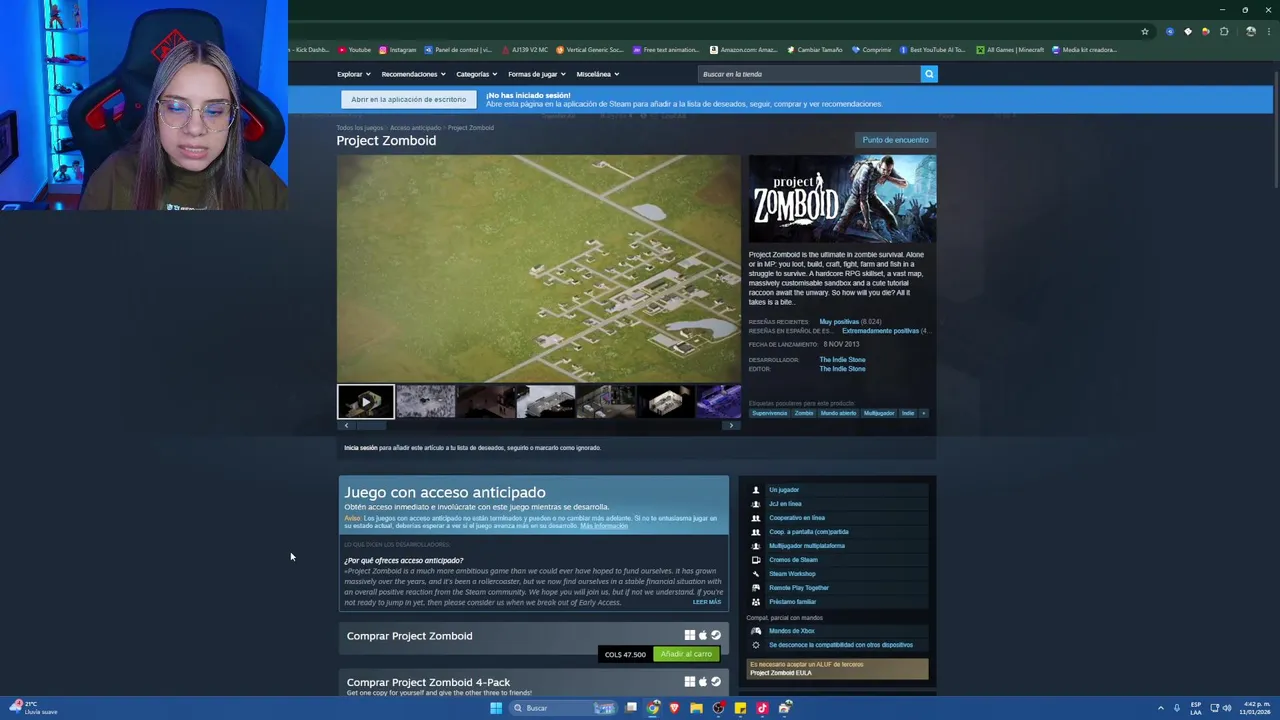Select the second media thumbnail
This screenshot has width=1280, height=720.
point(426,401)
